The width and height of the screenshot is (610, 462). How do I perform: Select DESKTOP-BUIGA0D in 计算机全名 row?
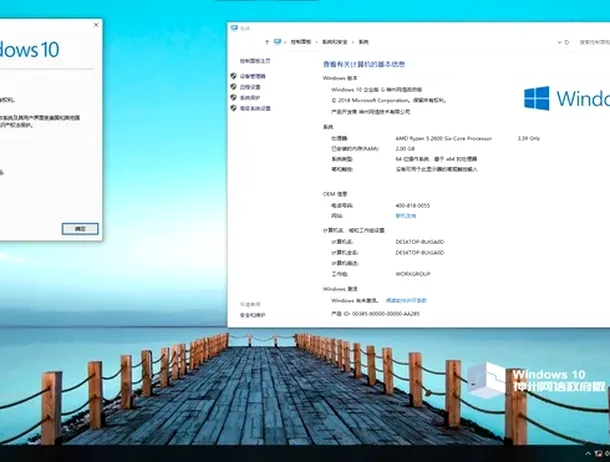419,252
